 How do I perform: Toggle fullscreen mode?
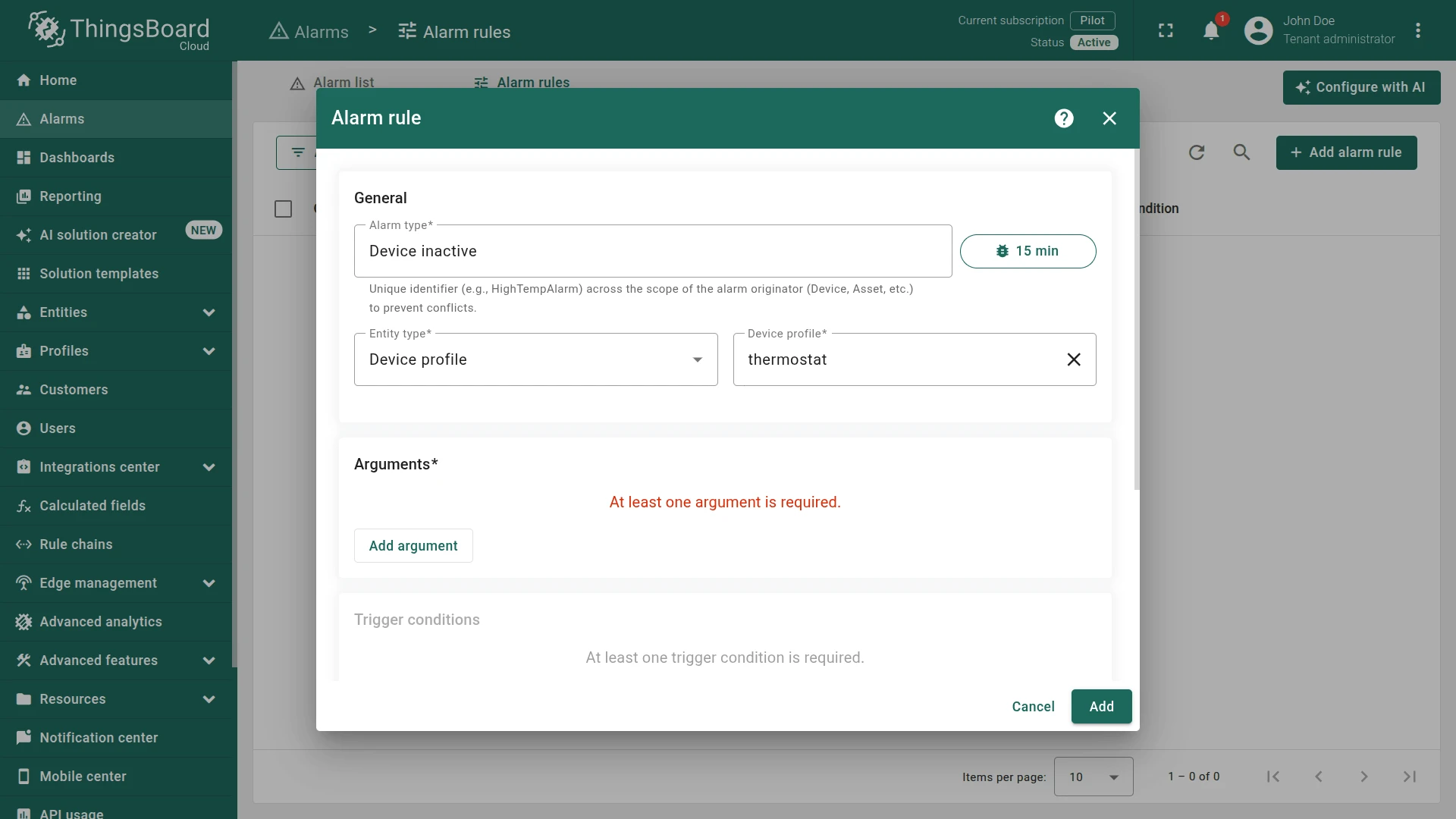pyautogui.click(x=1166, y=30)
